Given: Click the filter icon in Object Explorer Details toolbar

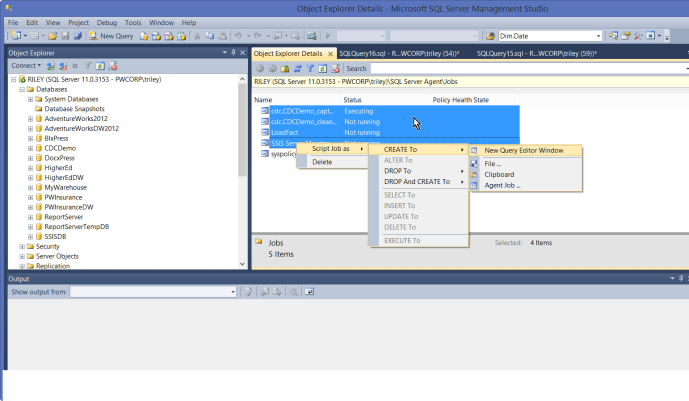Looking at the screenshot, I should [307, 68].
